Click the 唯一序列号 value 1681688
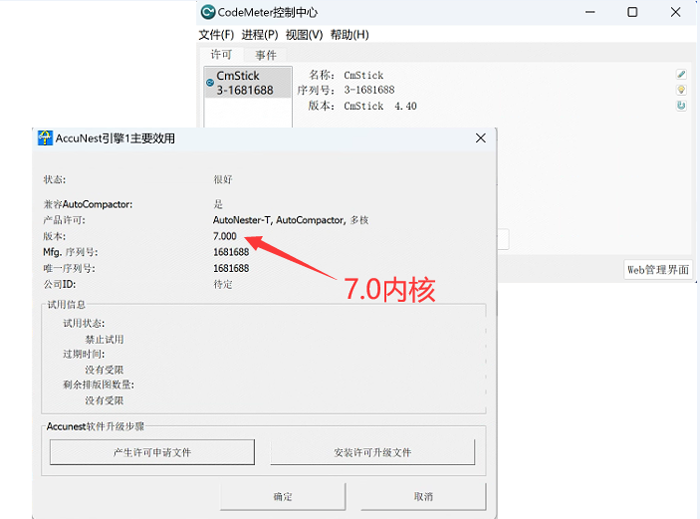This screenshot has width=700, height=519. (231, 268)
